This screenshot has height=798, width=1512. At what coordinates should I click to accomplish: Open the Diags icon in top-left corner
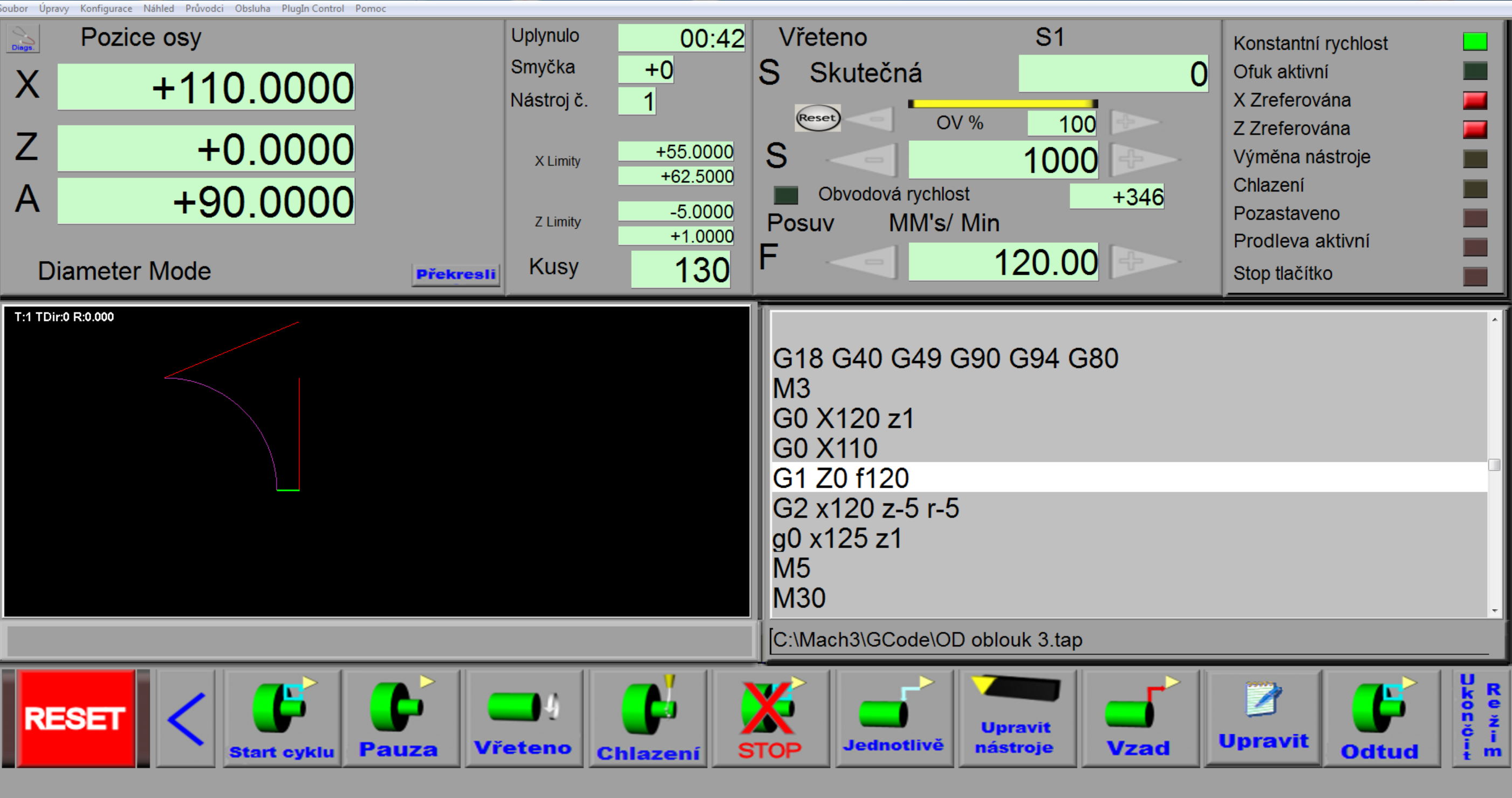click(22, 39)
